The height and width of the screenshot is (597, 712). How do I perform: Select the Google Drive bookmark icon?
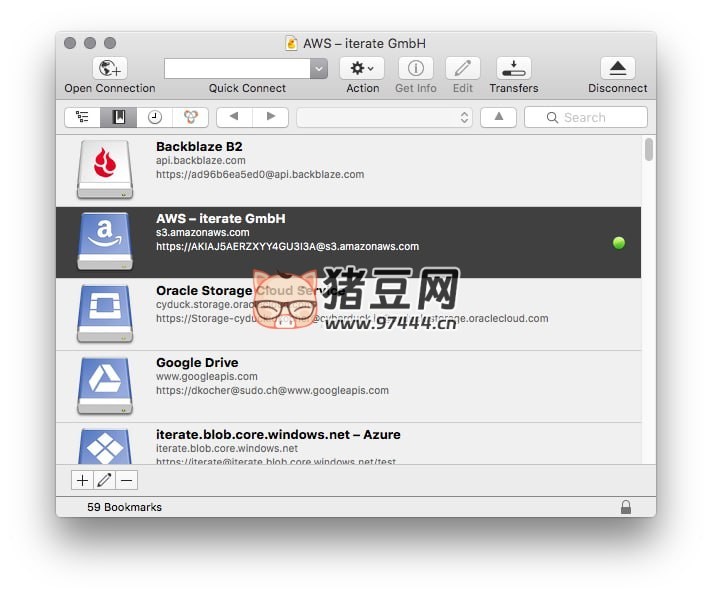pos(105,385)
